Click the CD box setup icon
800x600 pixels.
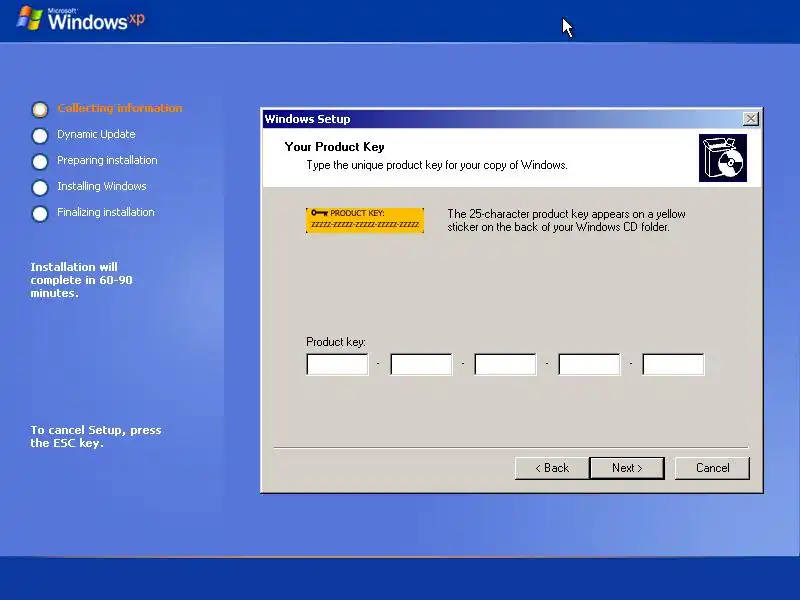click(722, 158)
